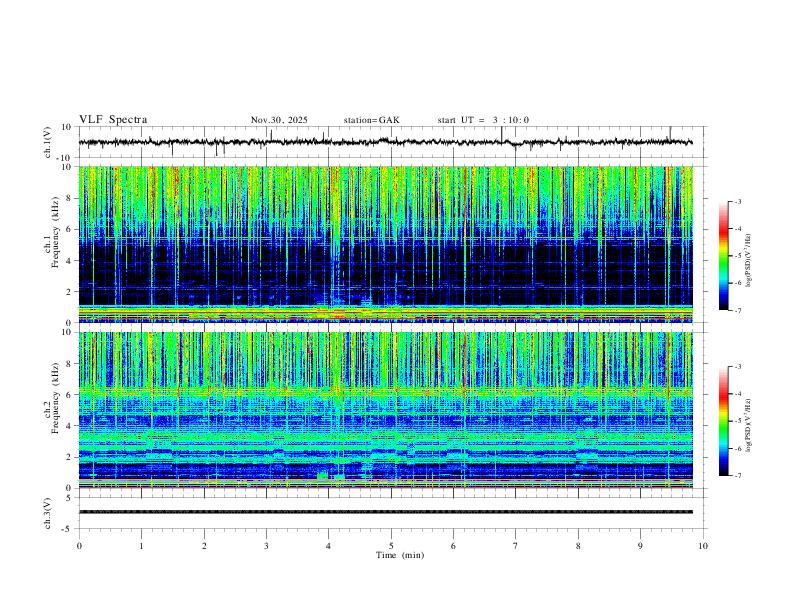Click the ch.3 voltage black band trace
Screen dimensions: 792x612
385,512
